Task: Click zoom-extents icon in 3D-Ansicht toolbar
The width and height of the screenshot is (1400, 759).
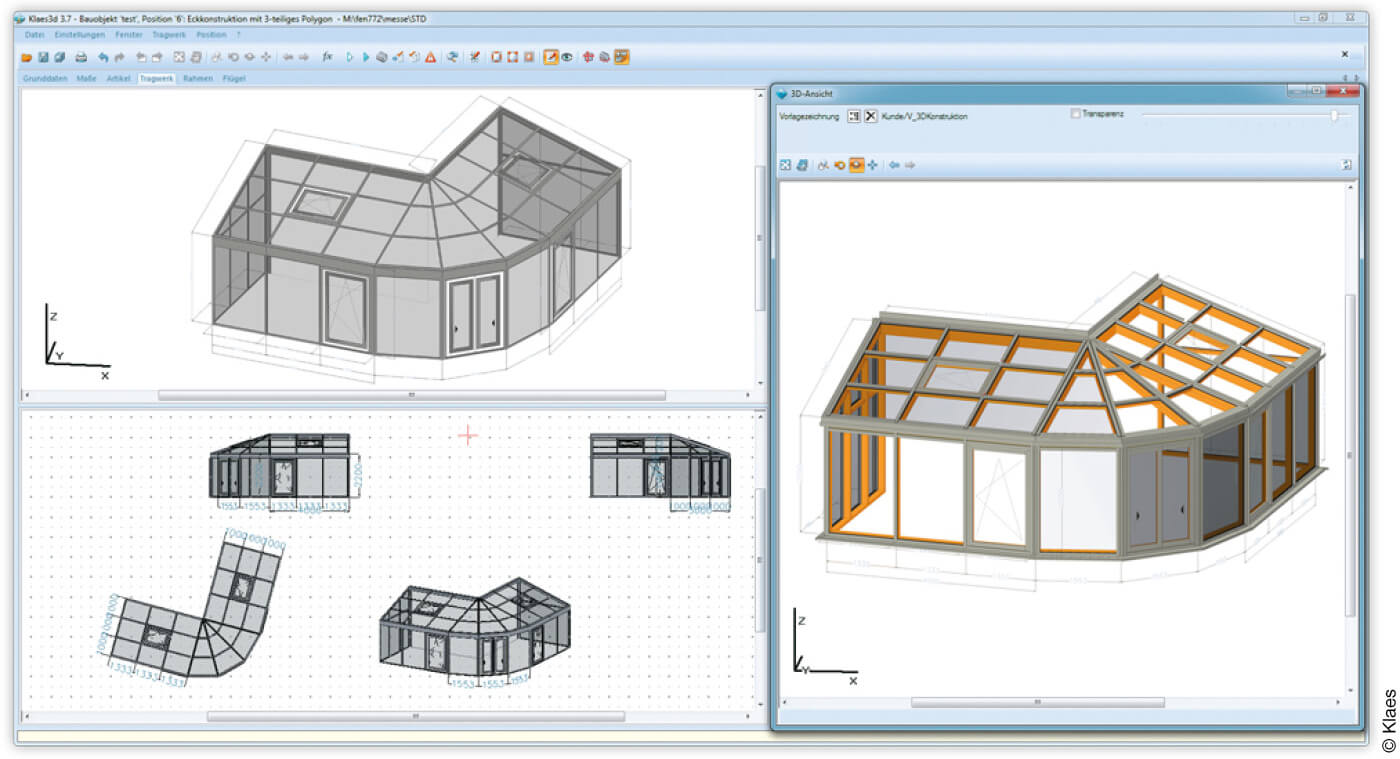Action: [785, 165]
